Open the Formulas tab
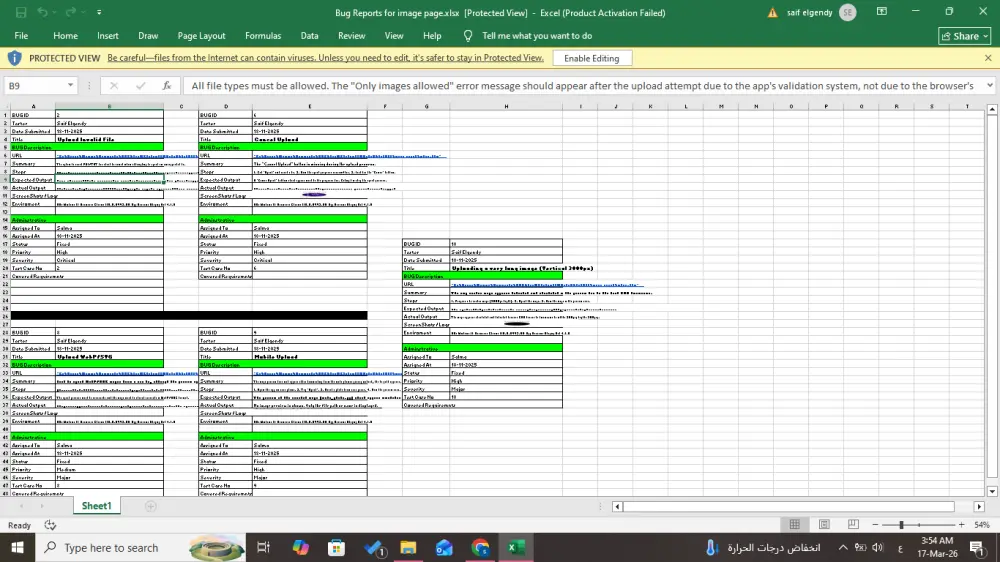 (x=263, y=36)
